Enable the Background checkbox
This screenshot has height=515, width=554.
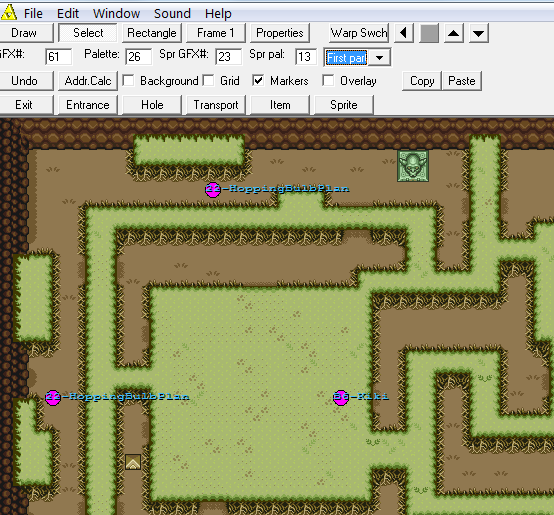tap(128, 81)
